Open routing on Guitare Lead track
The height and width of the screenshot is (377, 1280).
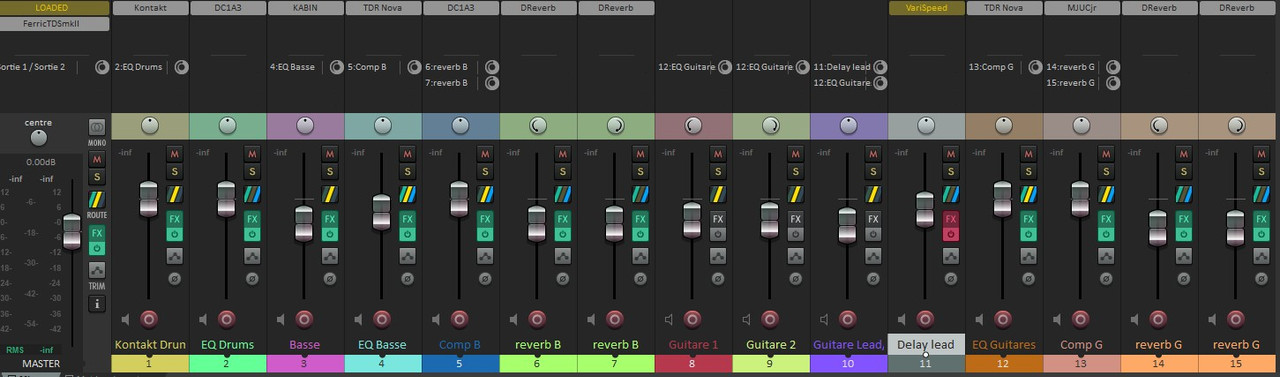click(x=873, y=194)
